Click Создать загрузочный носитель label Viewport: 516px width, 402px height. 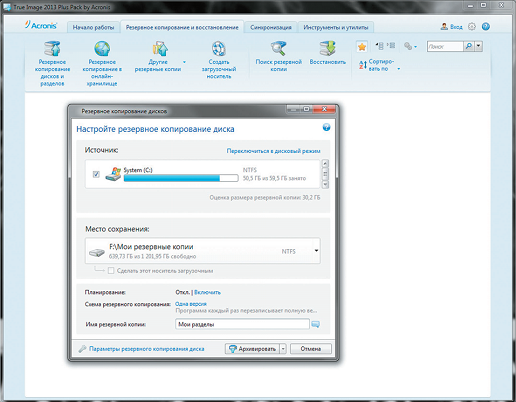point(219,69)
